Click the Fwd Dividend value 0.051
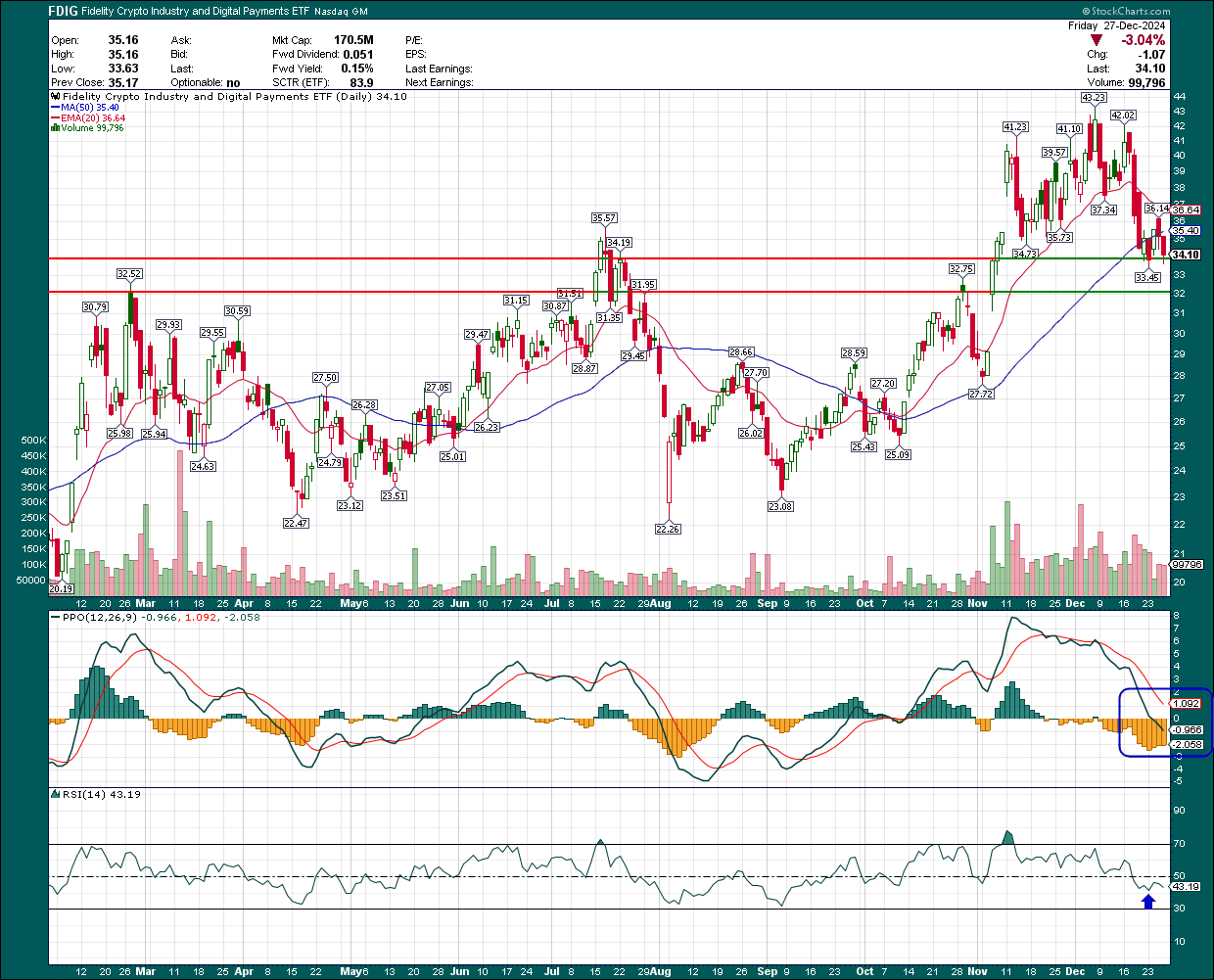Viewport: 1214px width, 980px height. (358, 55)
